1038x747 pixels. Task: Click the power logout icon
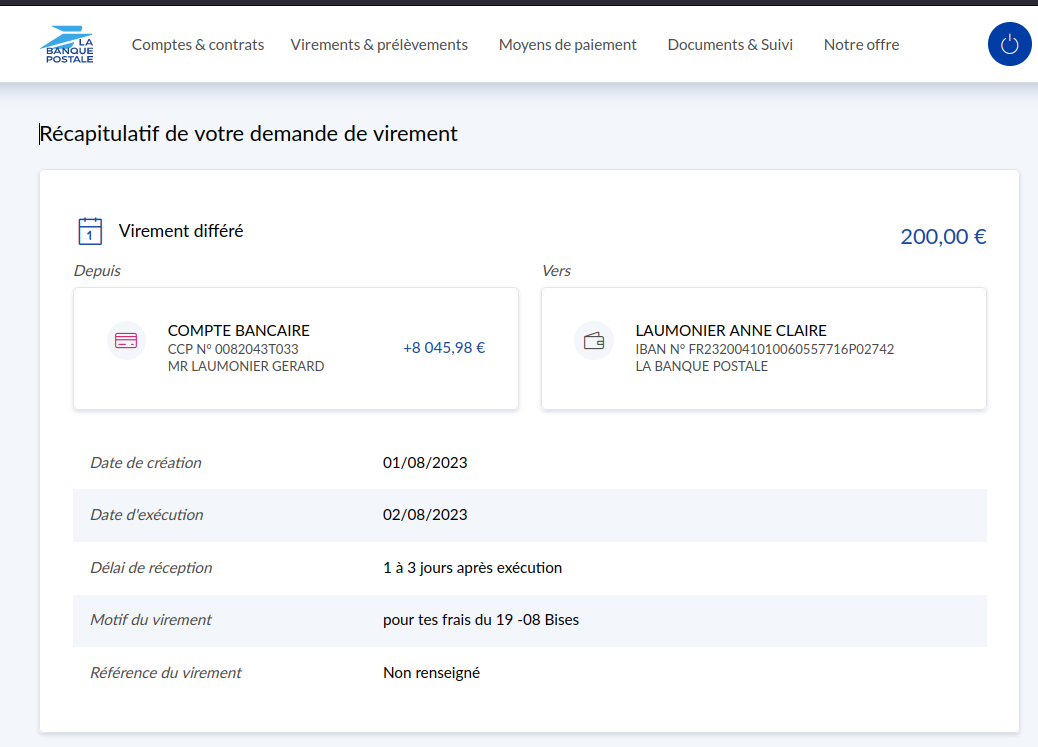tap(1009, 44)
